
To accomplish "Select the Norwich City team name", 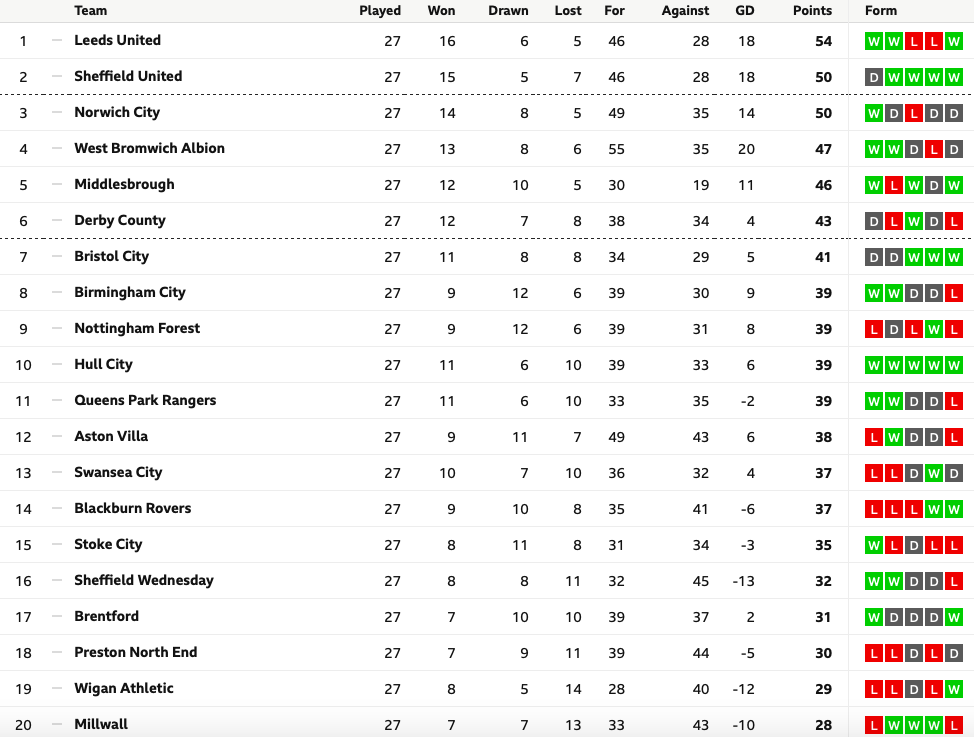I will pyautogui.click(x=117, y=112).
